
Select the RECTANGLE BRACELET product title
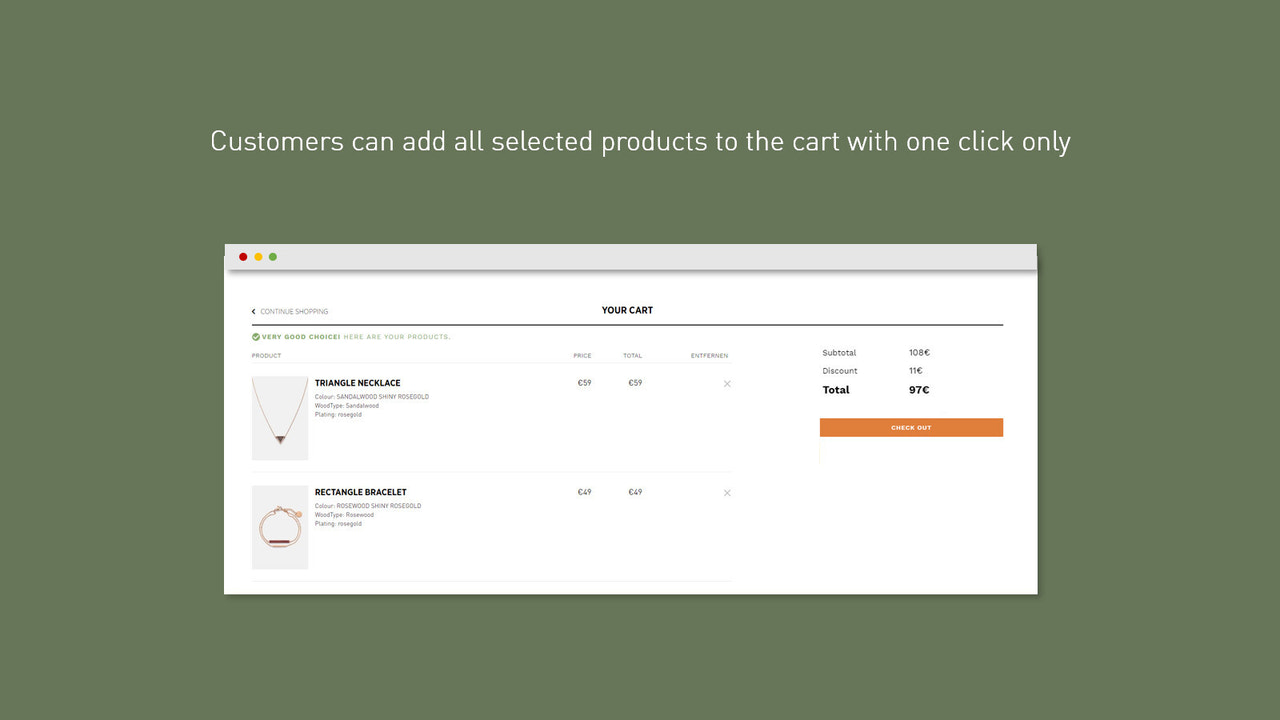click(360, 491)
